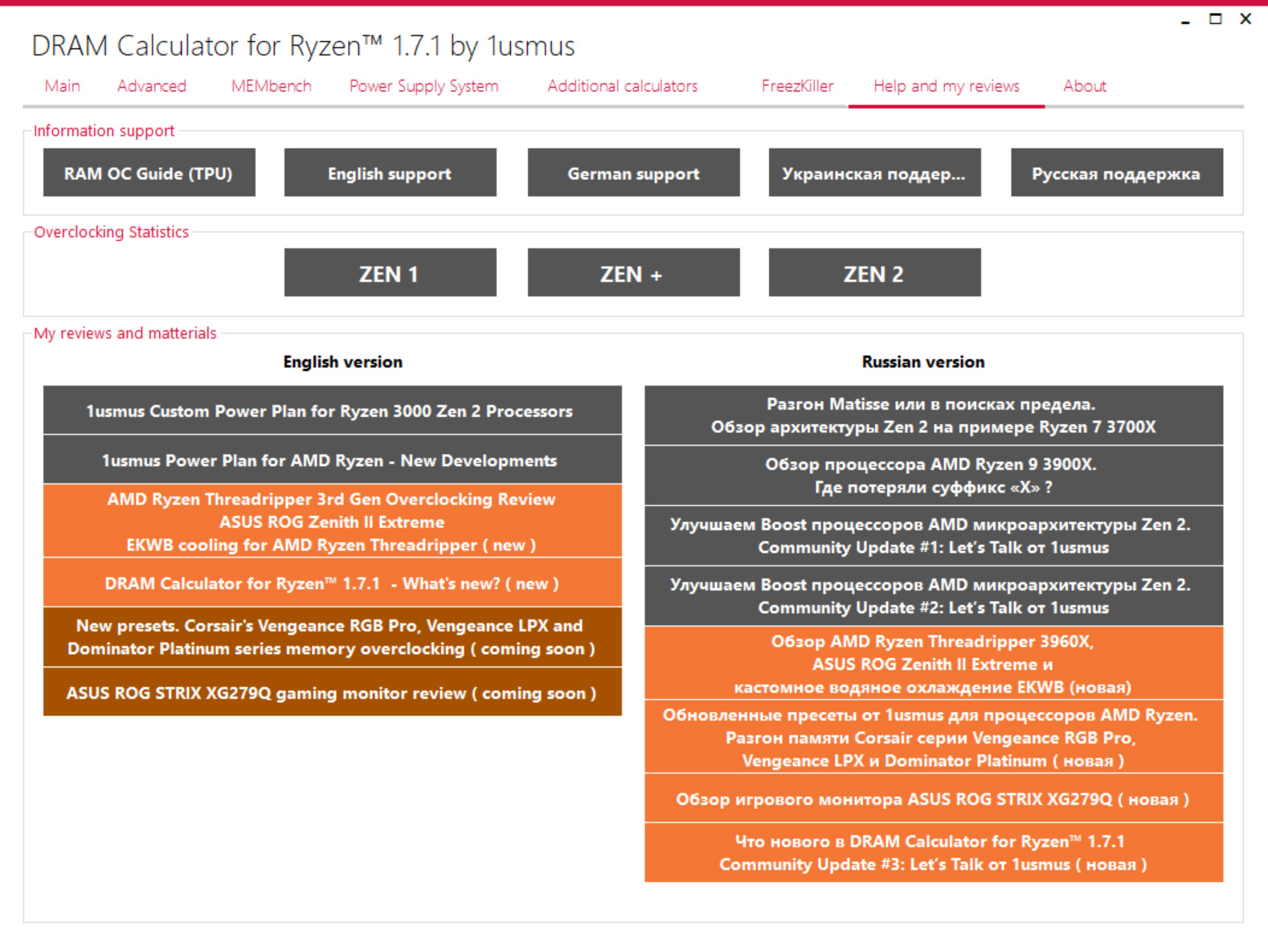The height and width of the screenshot is (952, 1268).
Task: Open Community Update #1 Russian article
Action: point(934,536)
